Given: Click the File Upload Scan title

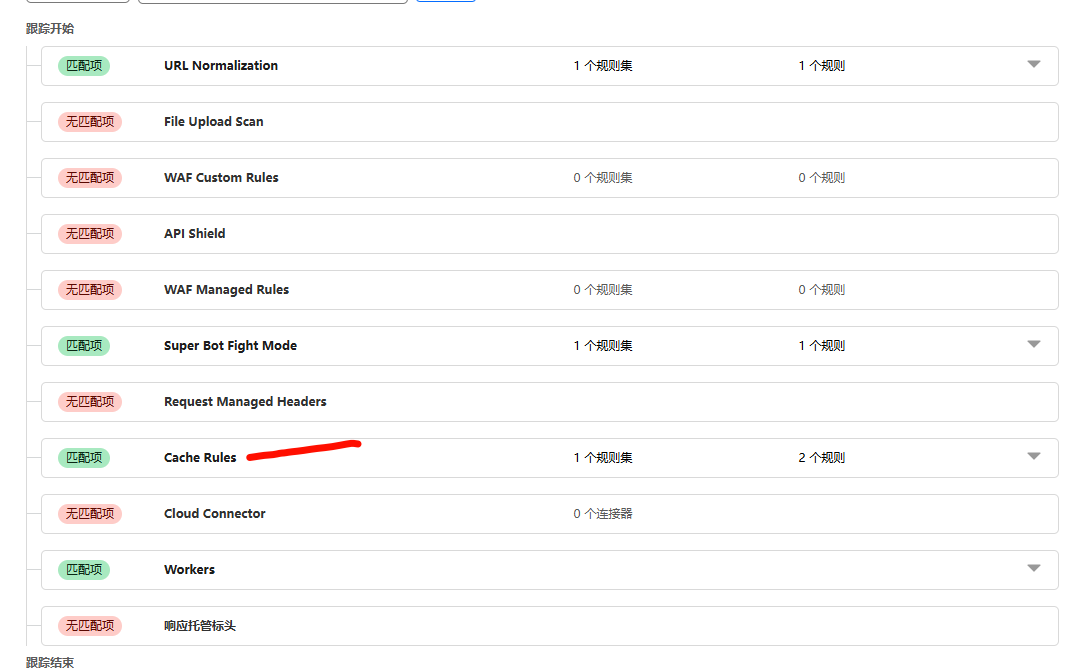Looking at the screenshot, I should point(214,122).
